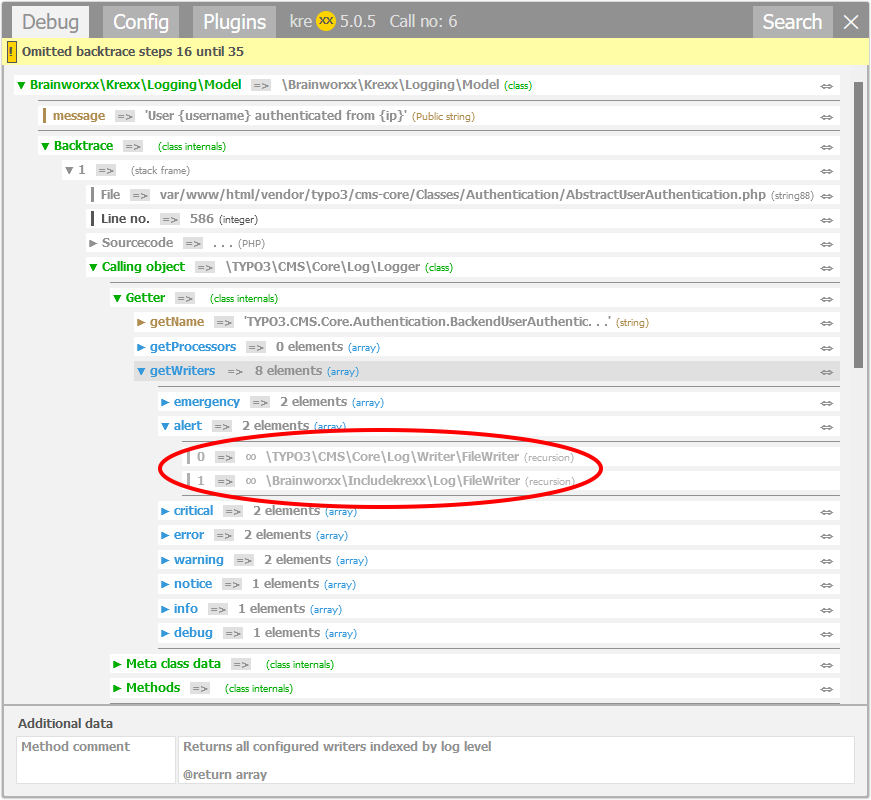Switch to the Config tab
This screenshot has width=871, height=800.
(x=140, y=22)
